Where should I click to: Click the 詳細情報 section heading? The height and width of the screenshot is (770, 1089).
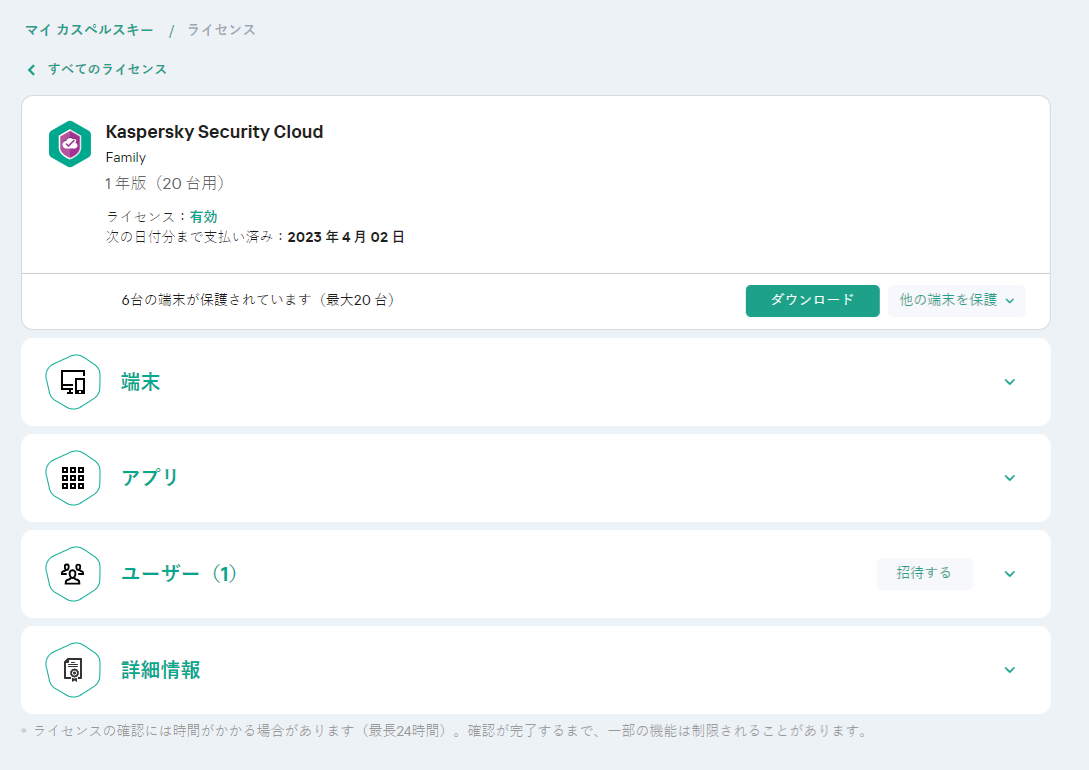[x=161, y=670]
